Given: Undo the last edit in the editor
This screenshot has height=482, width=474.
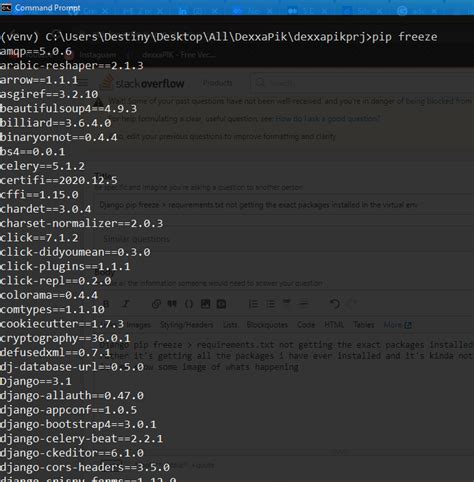Looking at the screenshot, I should coord(335,304).
